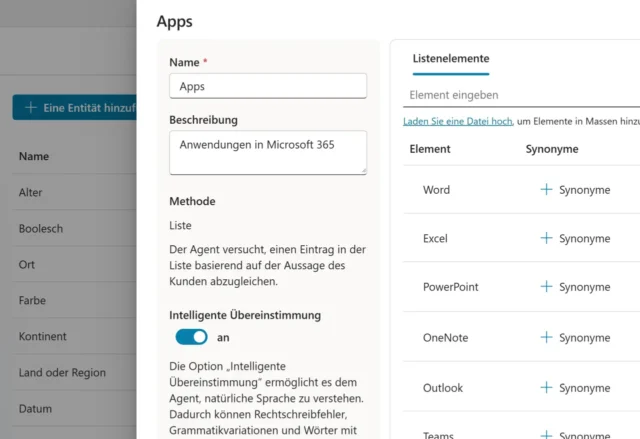The height and width of the screenshot is (439, 640).
Task: Open the 'Laden Sie eine Datei hoch' link
Action: pos(458,121)
